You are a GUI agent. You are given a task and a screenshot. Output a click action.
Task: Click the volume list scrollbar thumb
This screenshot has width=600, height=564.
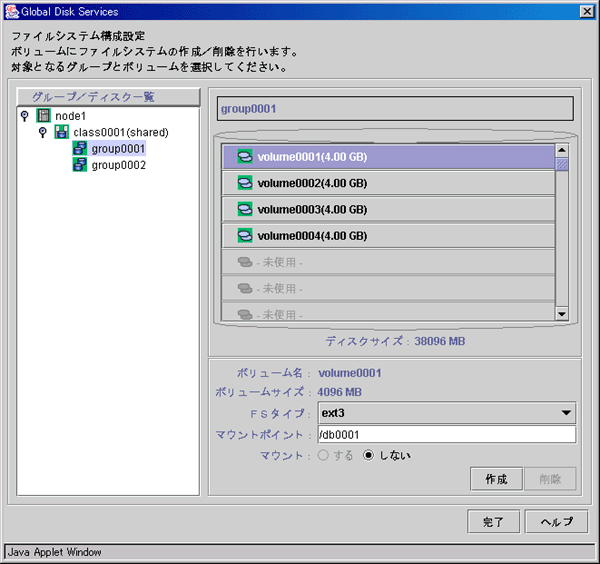[561, 164]
